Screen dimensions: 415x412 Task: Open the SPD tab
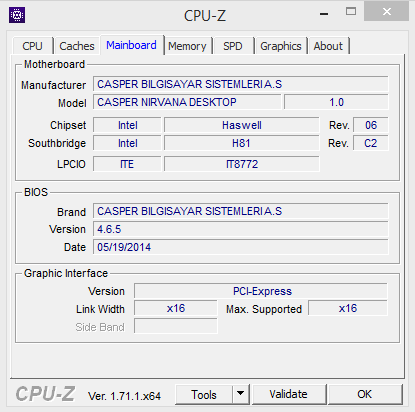pos(233,46)
